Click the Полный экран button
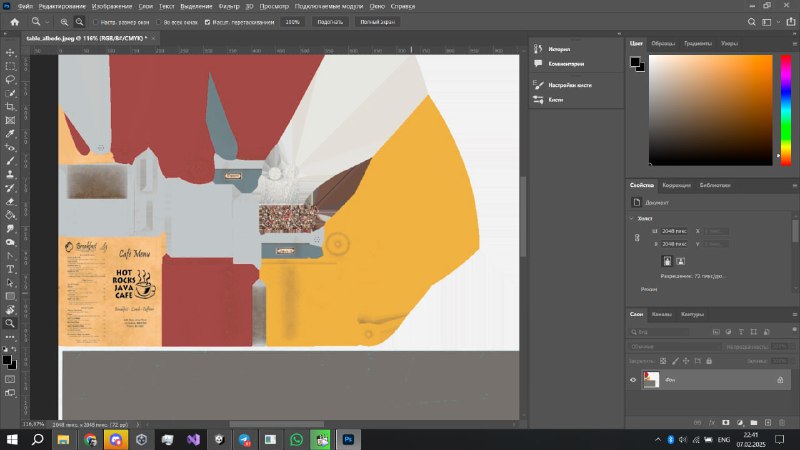Image resolution: width=800 pixels, height=450 pixels. 378,22
